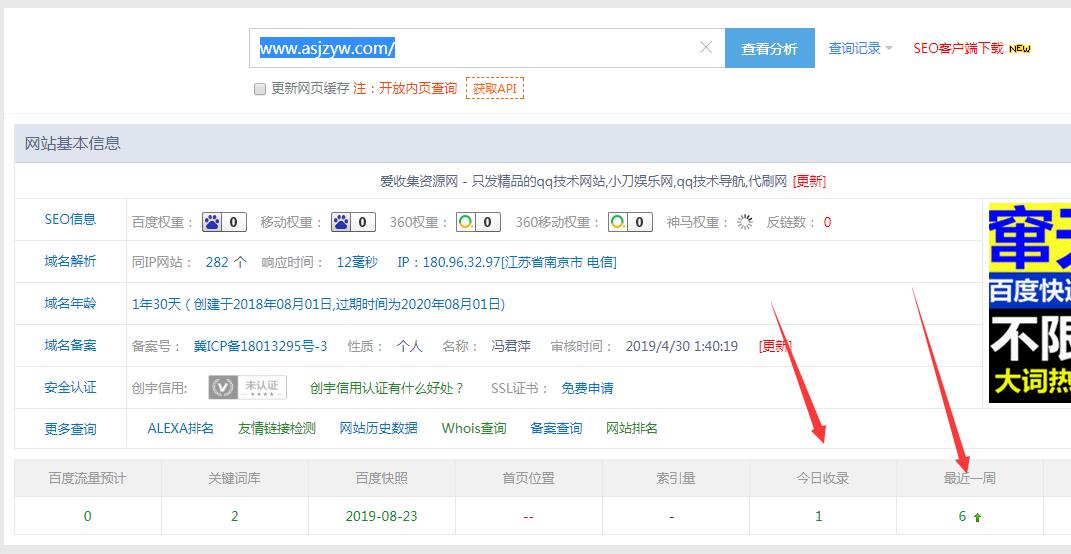This screenshot has width=1071, height=554.
Task: Click the 今日收录 column header
Action: [822, 478]
